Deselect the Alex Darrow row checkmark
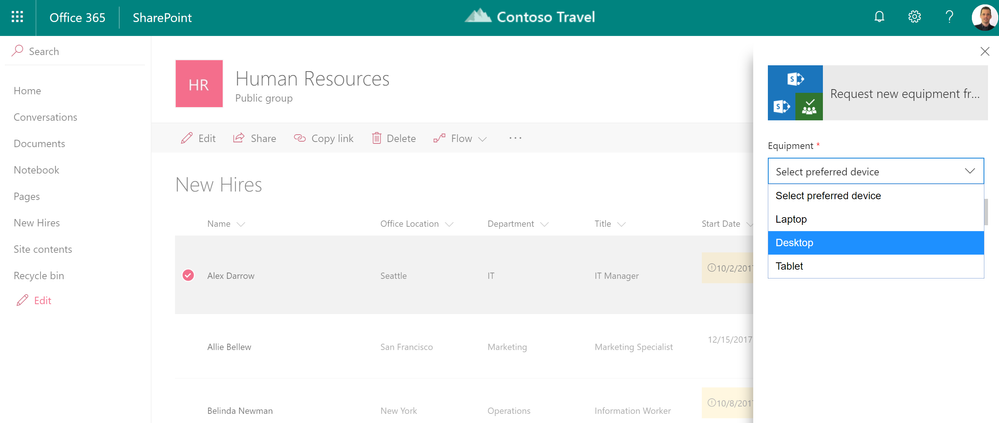This screenshot has width=999, height=423. click(x=188, y=275)
